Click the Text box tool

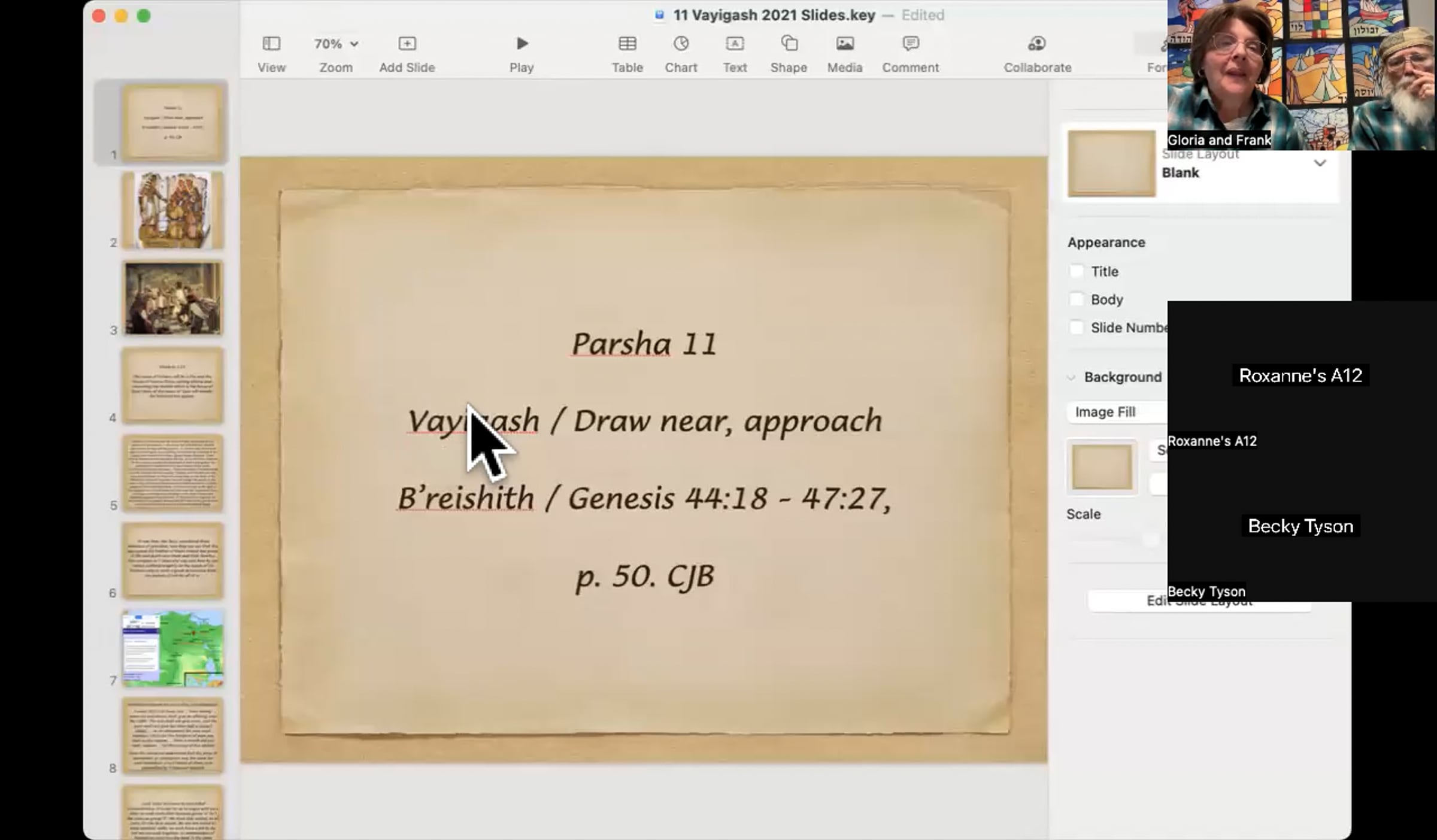click(x=735, y=44)
